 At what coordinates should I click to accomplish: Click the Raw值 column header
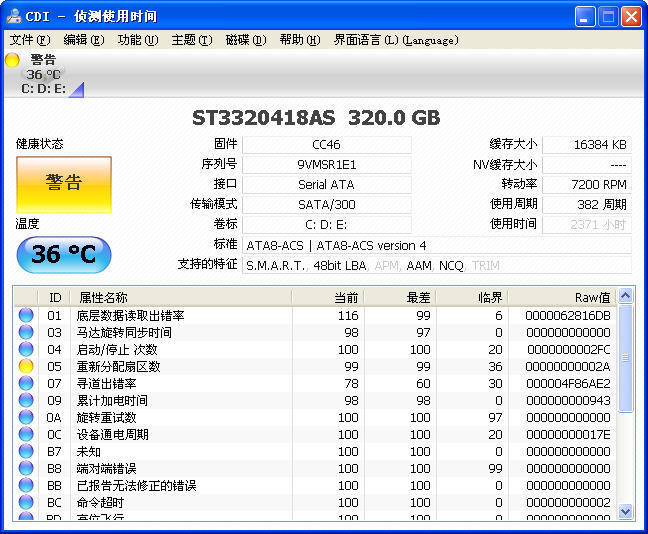[x=590, y=297]
